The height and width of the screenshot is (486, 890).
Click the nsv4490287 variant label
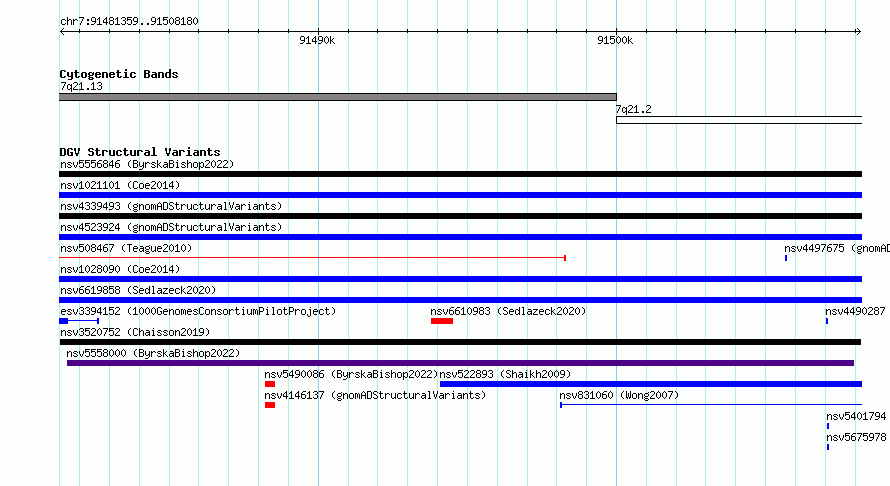pos(855,311)
